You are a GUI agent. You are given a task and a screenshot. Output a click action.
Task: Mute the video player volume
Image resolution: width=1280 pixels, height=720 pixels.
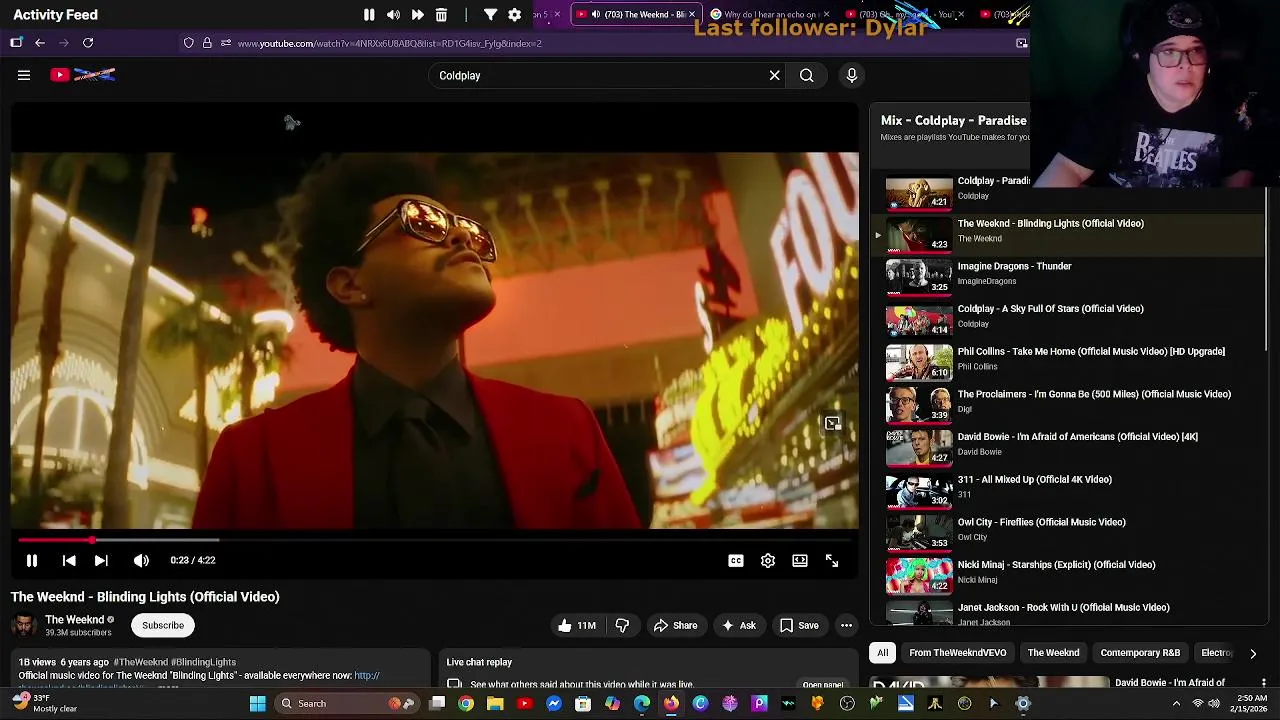click(141, 561)
